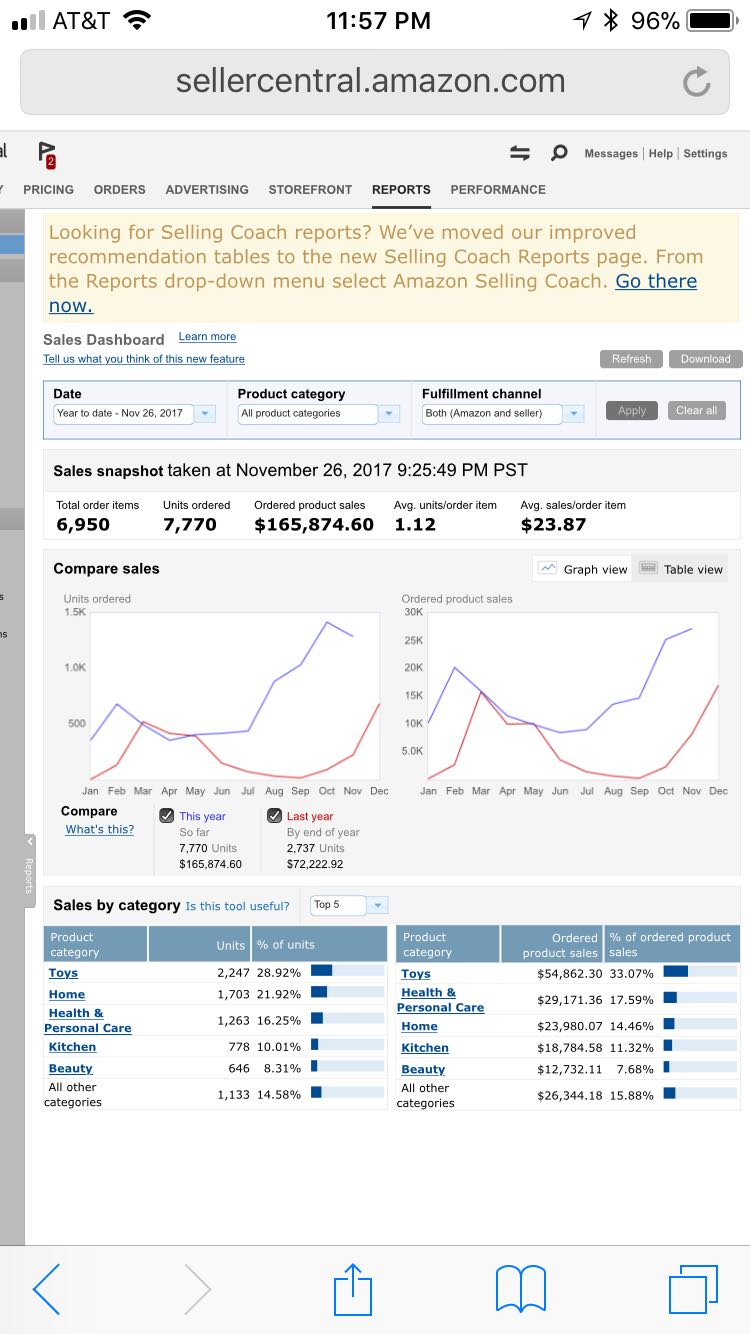This screenshot has width=750, height=1334.
Task: Open Safari bookmarks book icon
Action: point(521,1289)
